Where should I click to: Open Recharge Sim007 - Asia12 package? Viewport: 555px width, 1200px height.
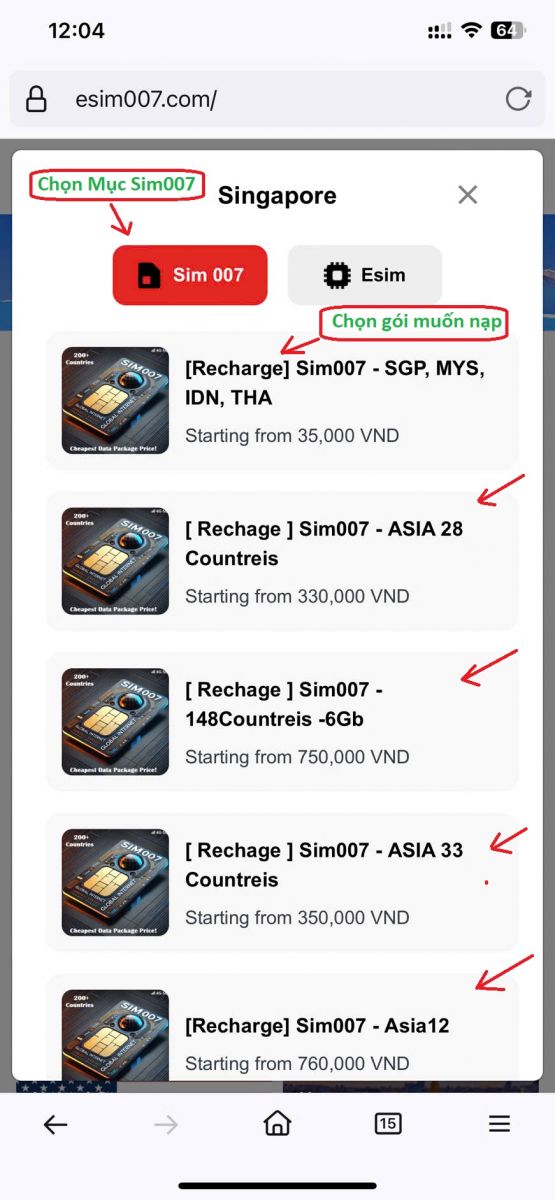tap(282, 1027)
